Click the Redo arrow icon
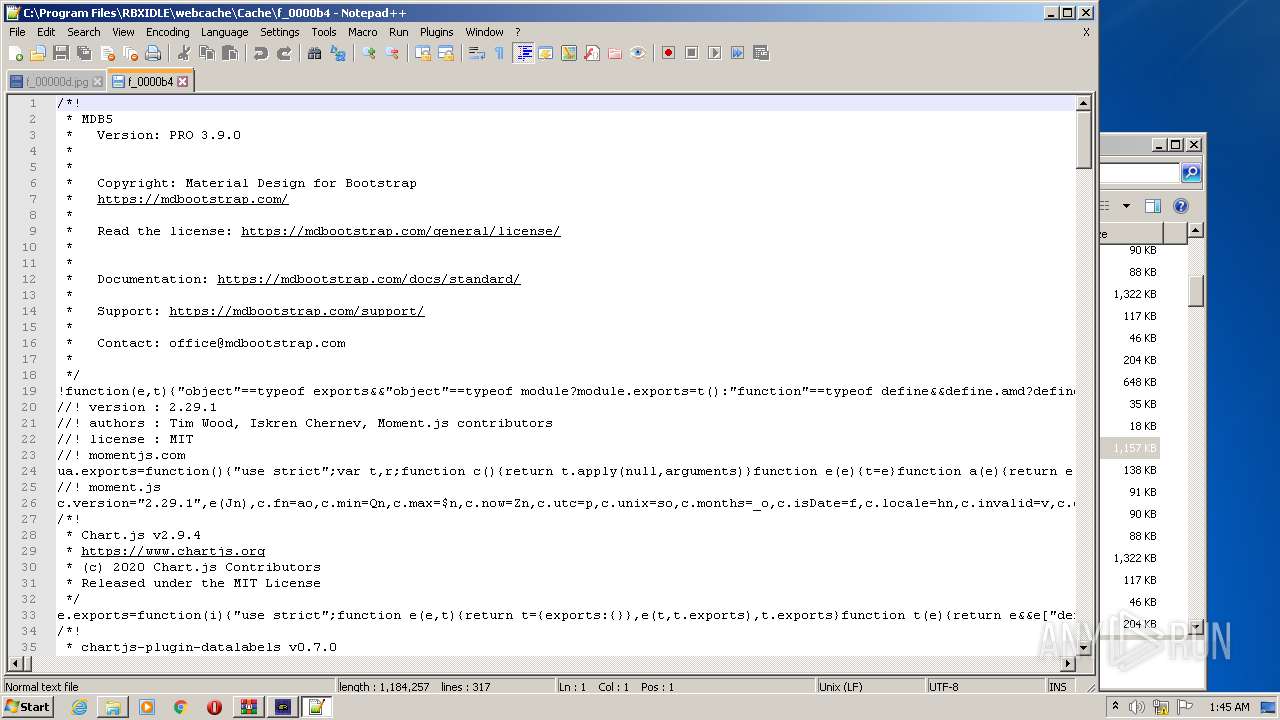 click(284, 53)
